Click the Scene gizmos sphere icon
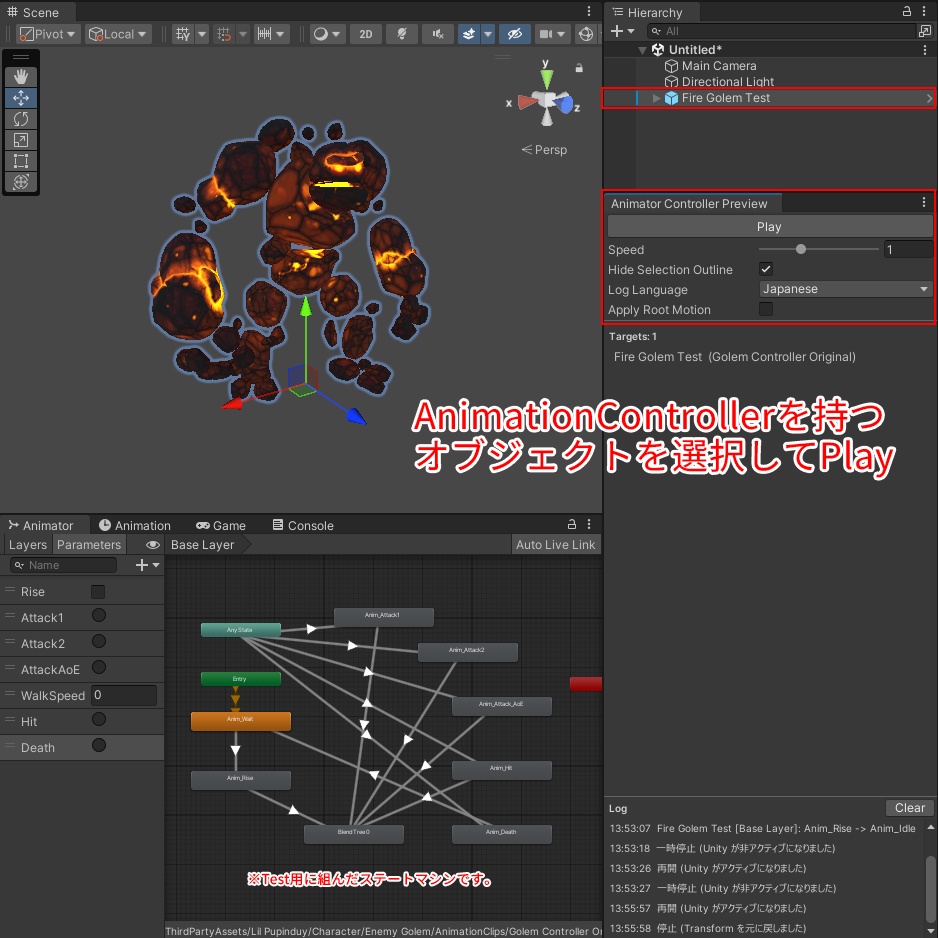The height and width of the screenshot is (938, 938). (586, 34)
